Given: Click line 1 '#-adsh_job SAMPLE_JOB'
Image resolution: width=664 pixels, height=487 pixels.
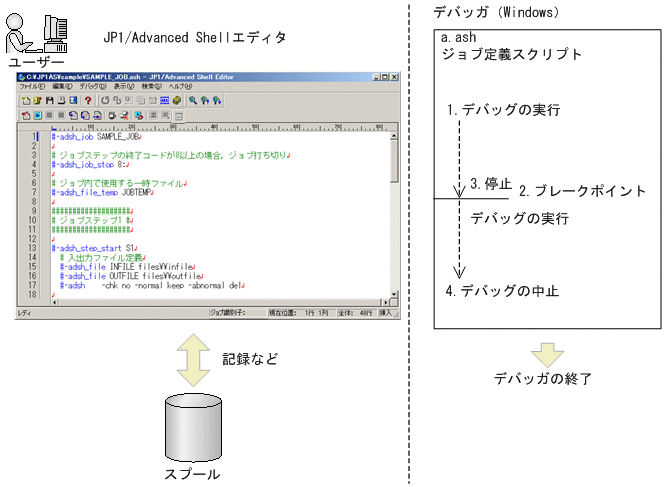Looking at the screenshot, I should pyautogui.click(x=97, y=137).
